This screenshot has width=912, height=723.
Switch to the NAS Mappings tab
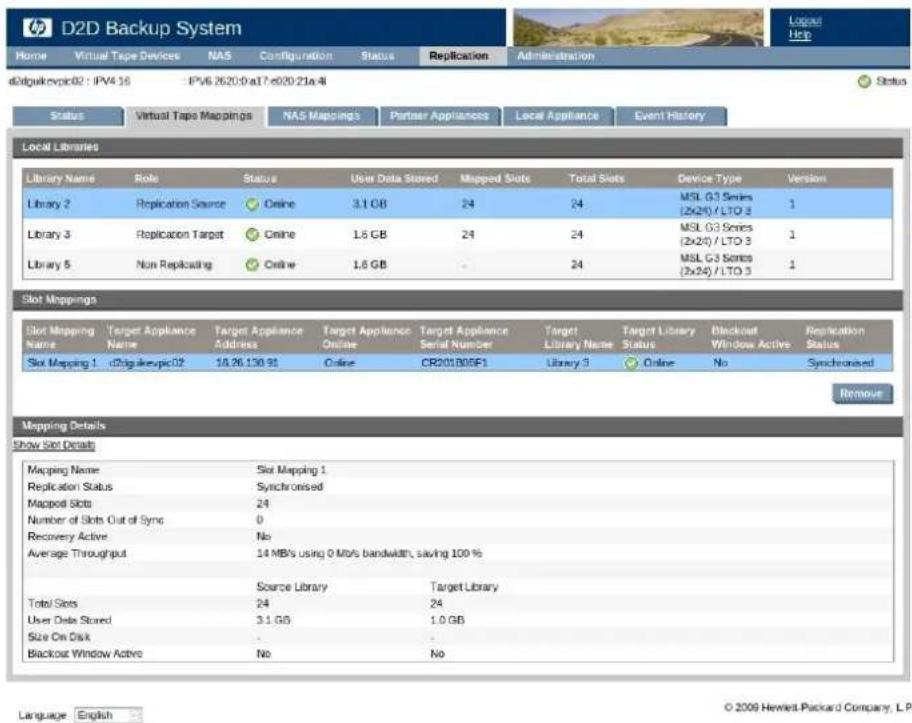point(322,116)
